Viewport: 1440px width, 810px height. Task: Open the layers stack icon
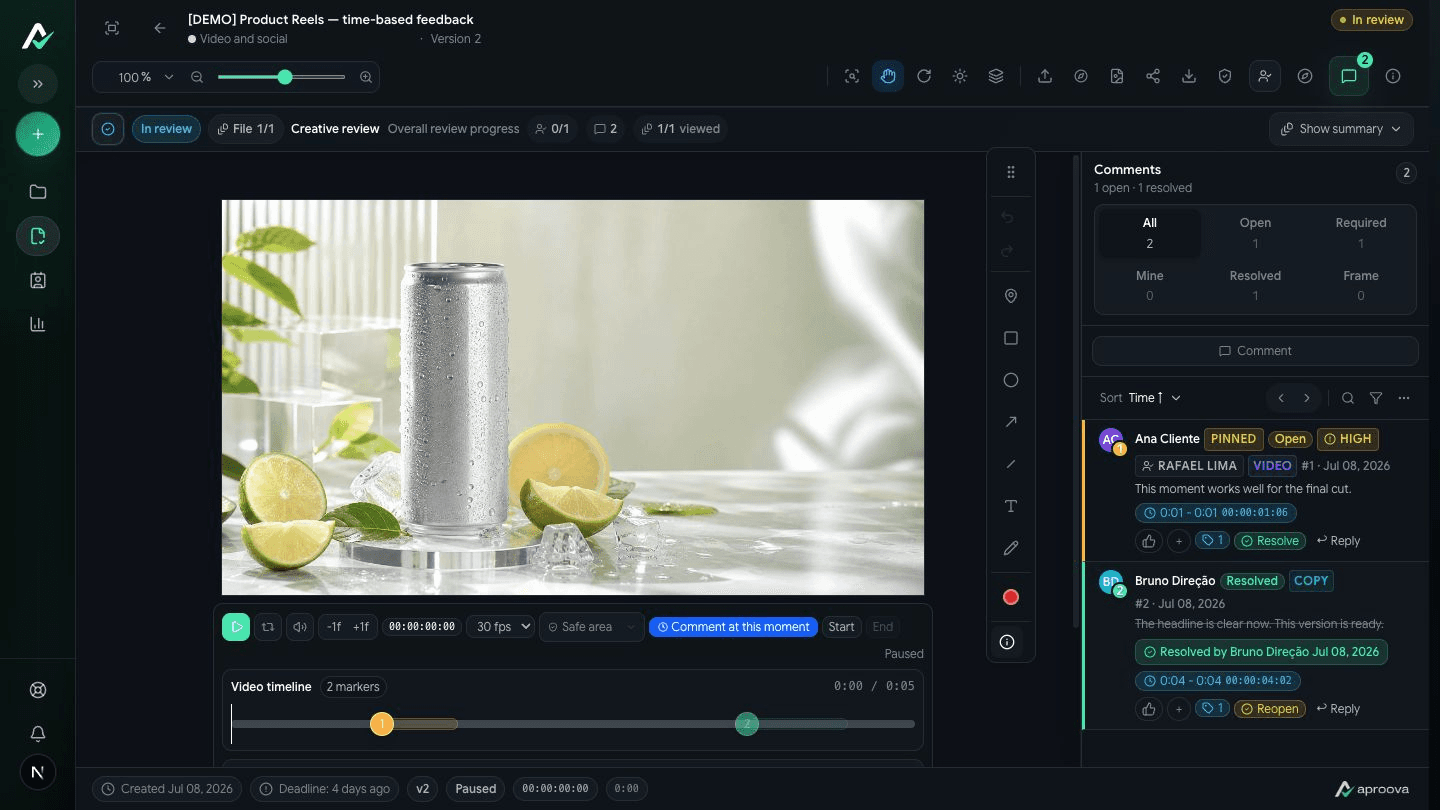click(996, 76)
